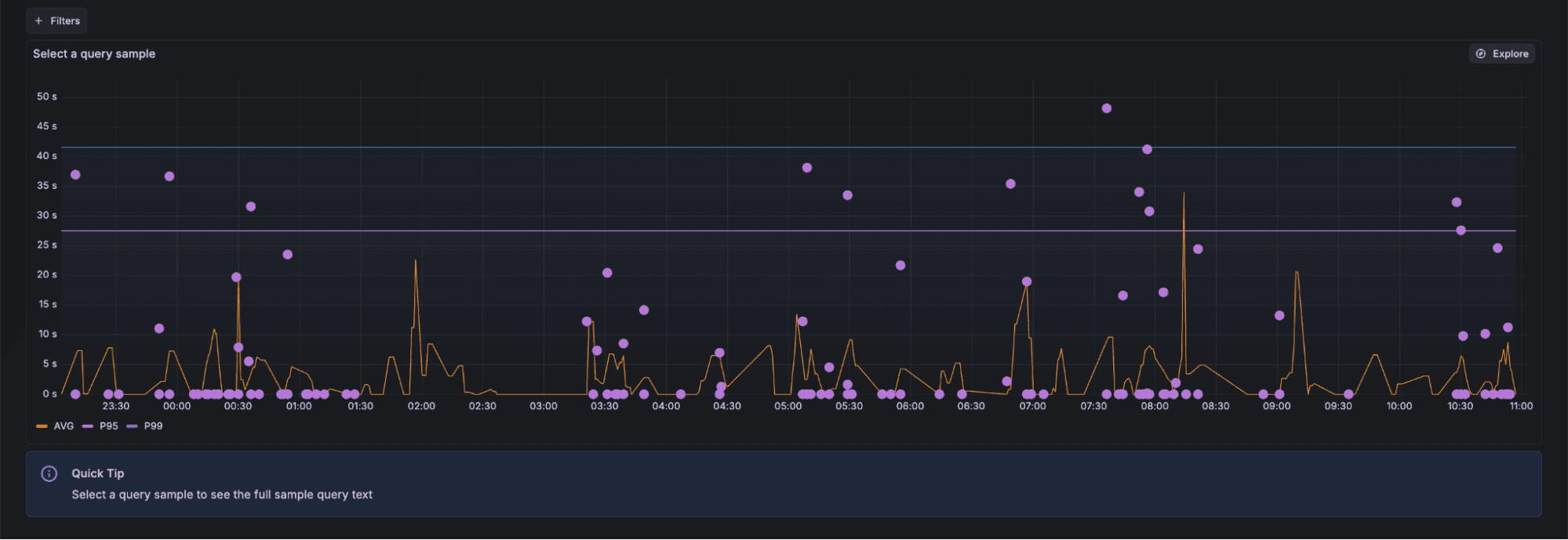Click the 'Quick Tip' heading
1568x540 pixels.
tap(98, 473)
